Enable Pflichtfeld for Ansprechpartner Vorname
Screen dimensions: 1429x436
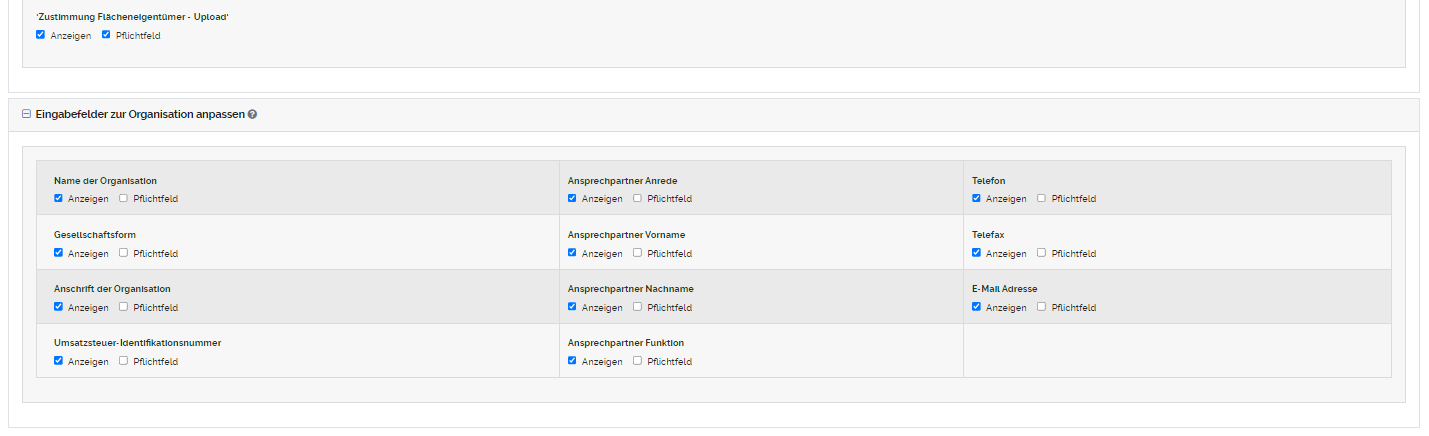(x=637, y=252)
